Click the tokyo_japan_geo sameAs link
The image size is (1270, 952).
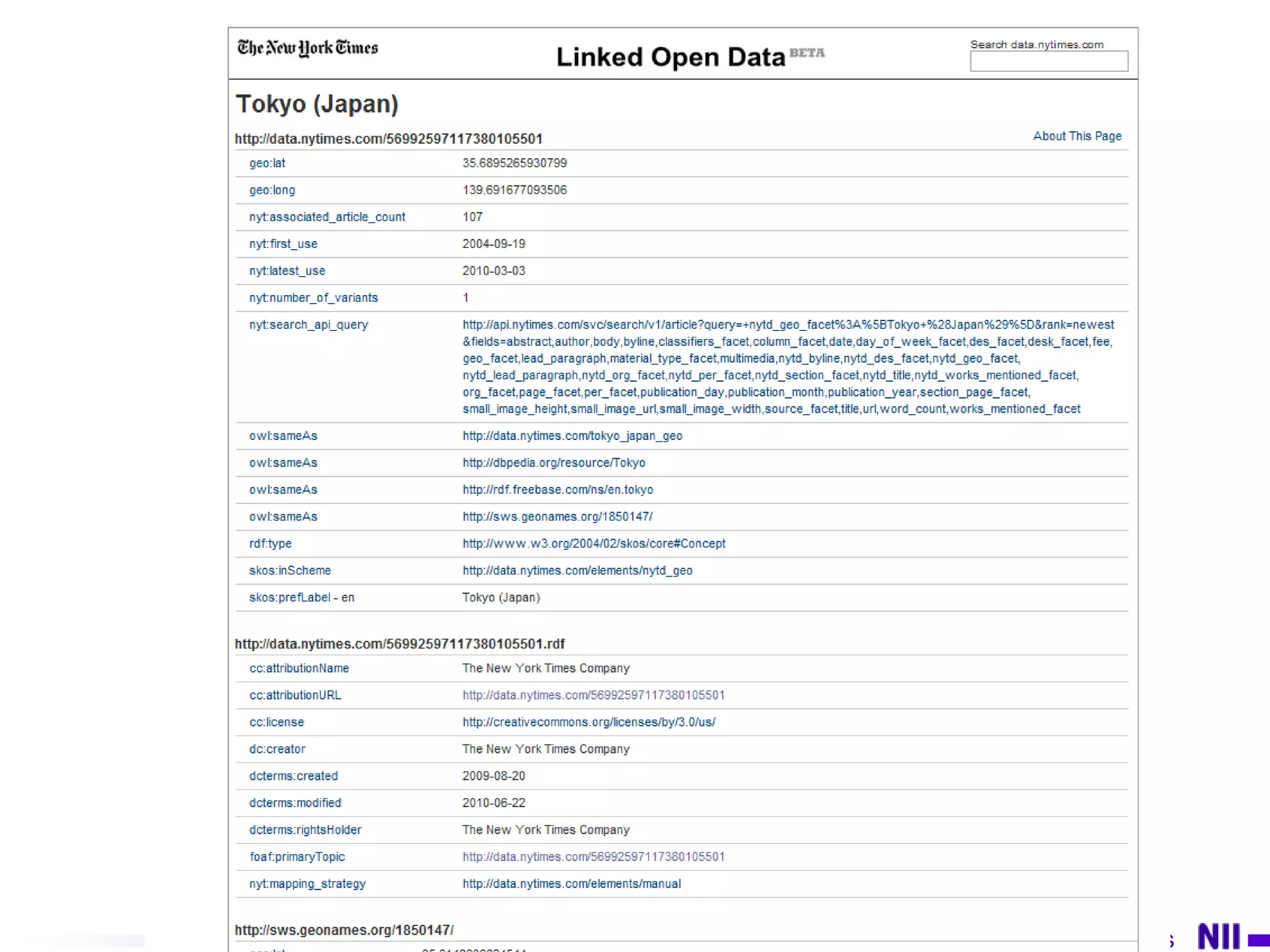point(572,436)
